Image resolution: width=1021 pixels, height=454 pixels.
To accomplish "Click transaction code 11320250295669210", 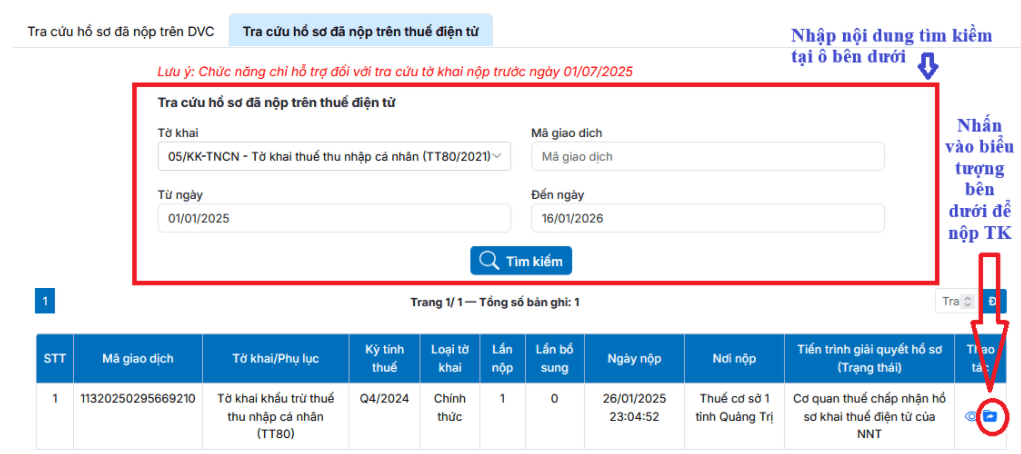I will pos(138,398).
